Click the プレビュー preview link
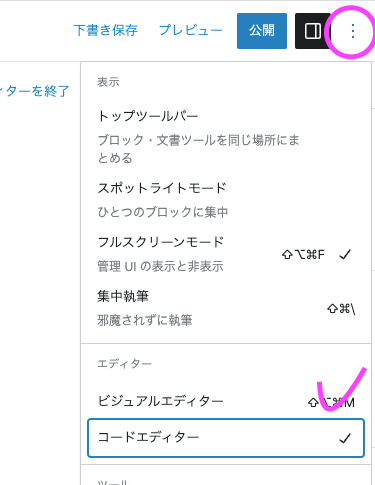This screenshot has width=375, height=485. (x=191, y=31)
